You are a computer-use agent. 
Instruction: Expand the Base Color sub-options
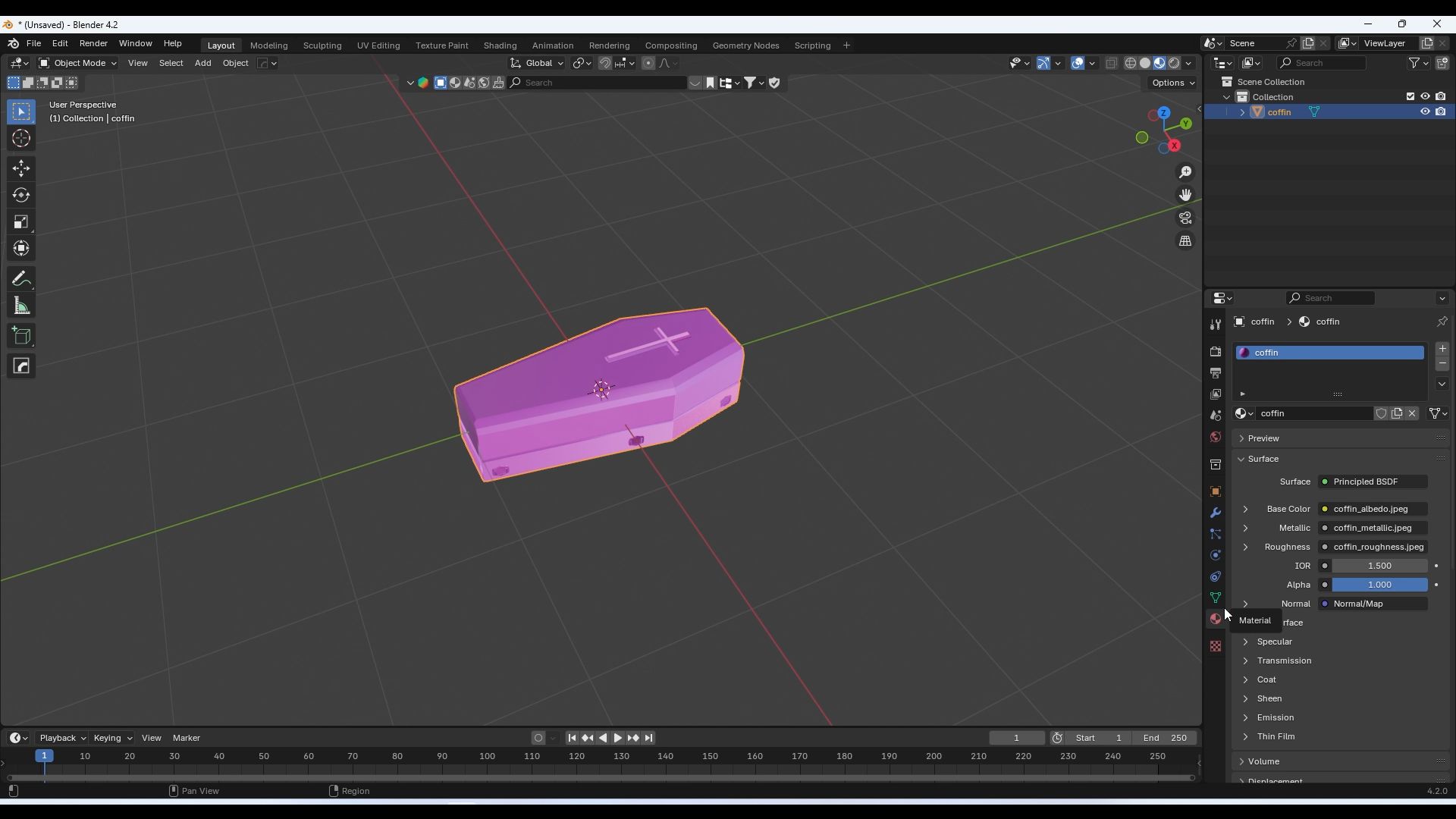(x=1245, y=510)
